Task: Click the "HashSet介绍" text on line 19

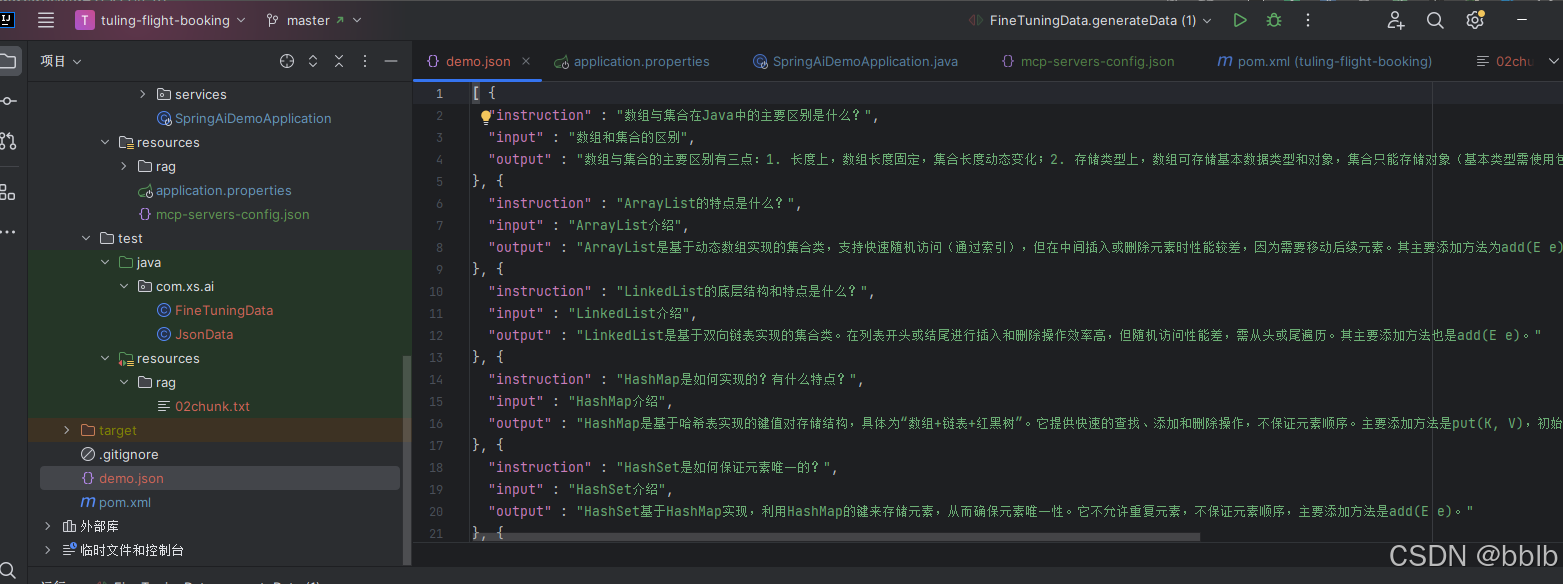Action: tap(619, 489)
